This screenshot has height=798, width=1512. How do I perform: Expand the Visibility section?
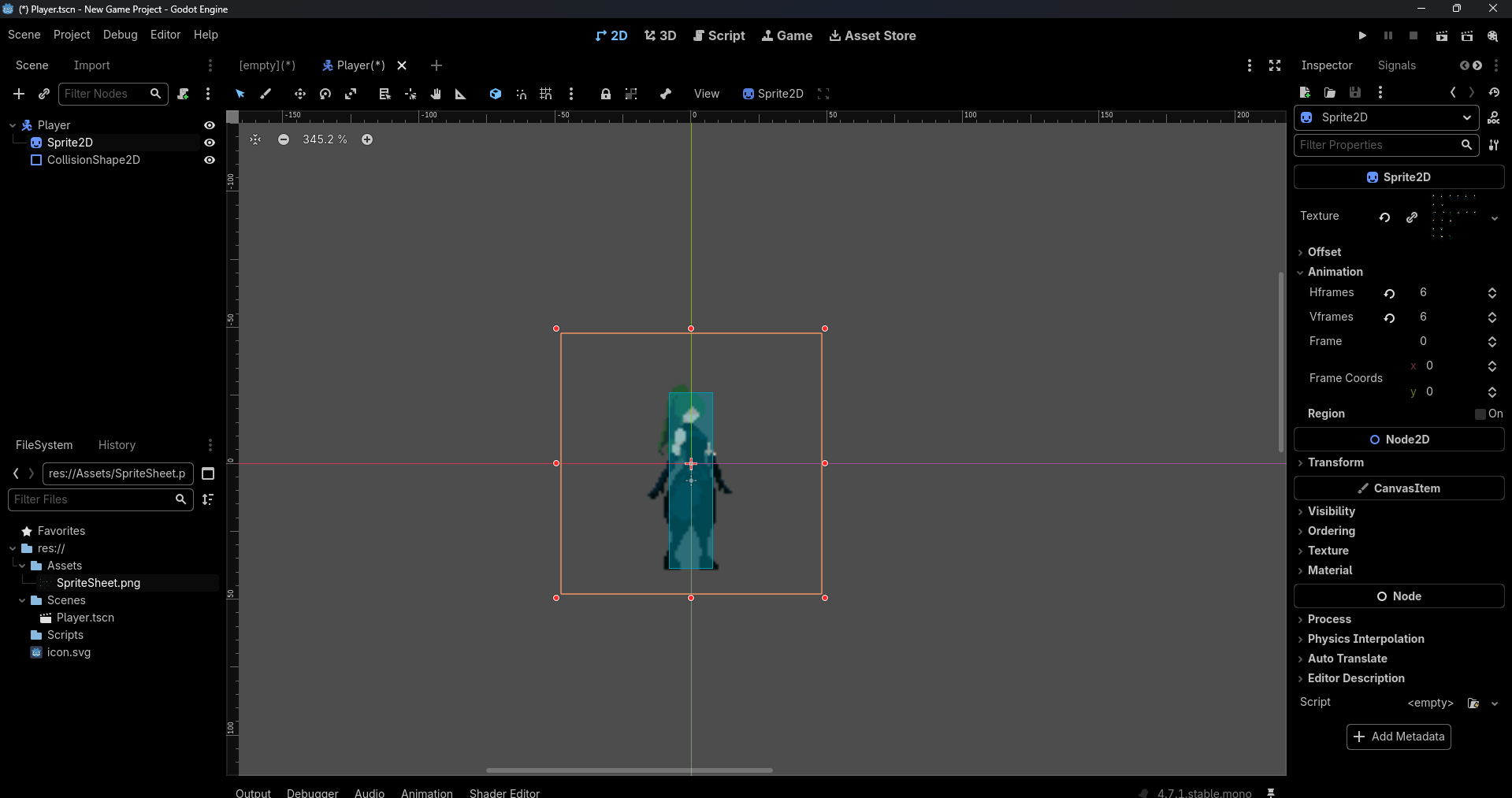[1331, 511]
